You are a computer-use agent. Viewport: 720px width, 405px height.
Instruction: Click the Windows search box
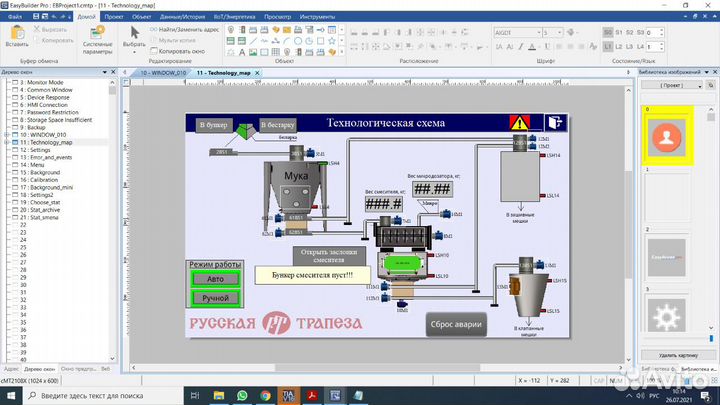point(102,395)
